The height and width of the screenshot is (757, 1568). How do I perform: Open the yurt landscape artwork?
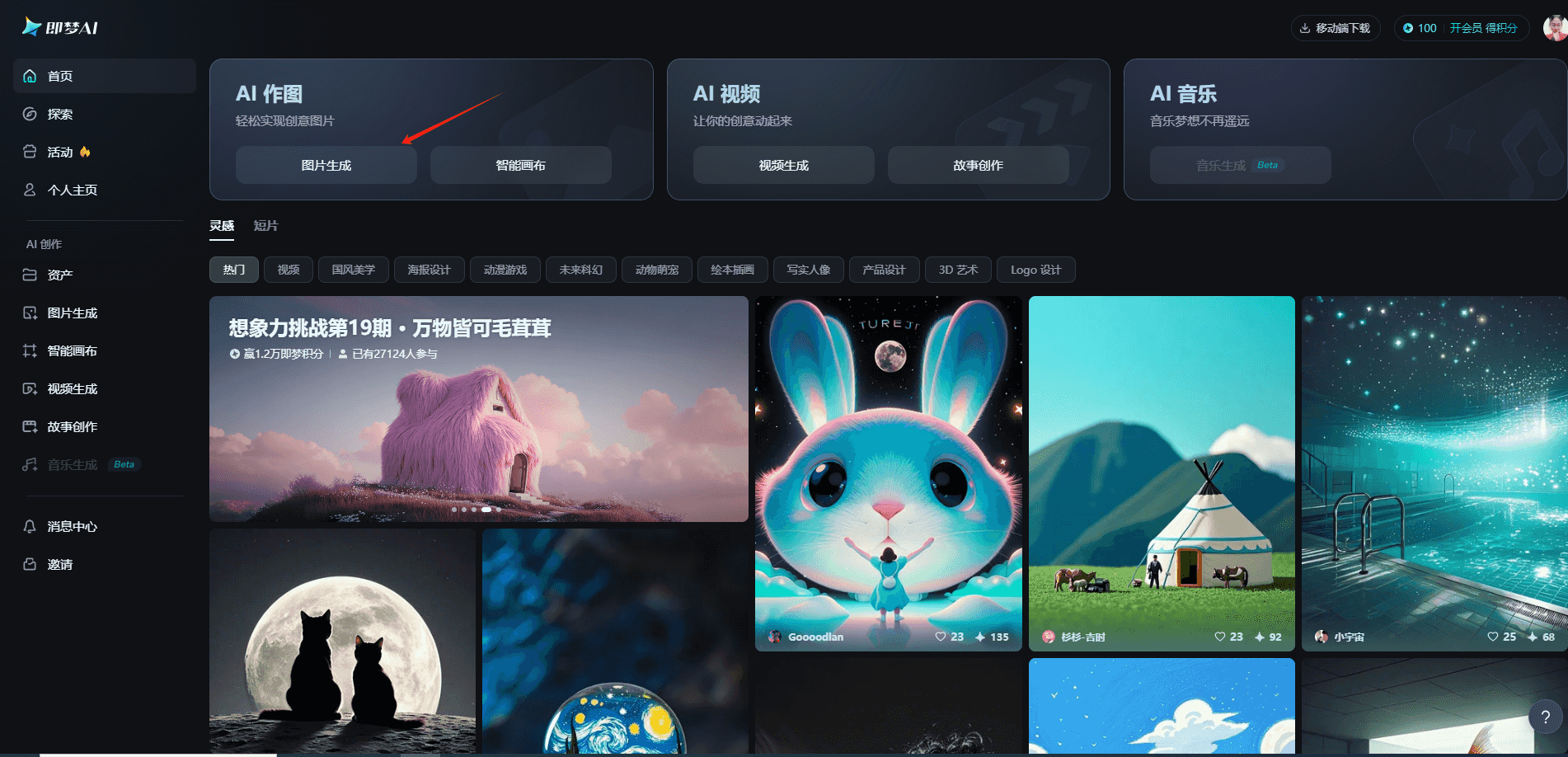point(1162,473)
